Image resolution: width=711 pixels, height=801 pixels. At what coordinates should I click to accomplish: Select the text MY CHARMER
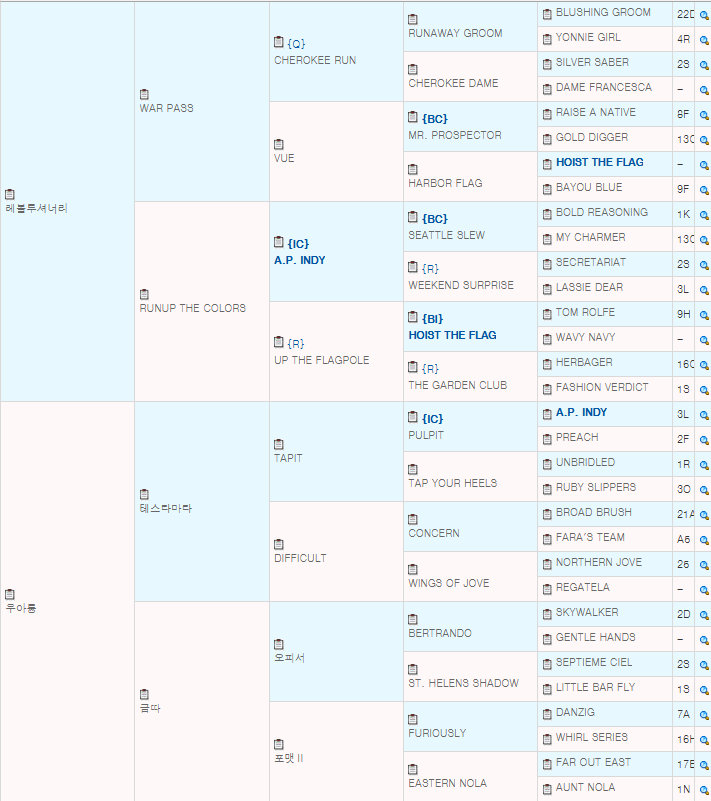(590, 238)
